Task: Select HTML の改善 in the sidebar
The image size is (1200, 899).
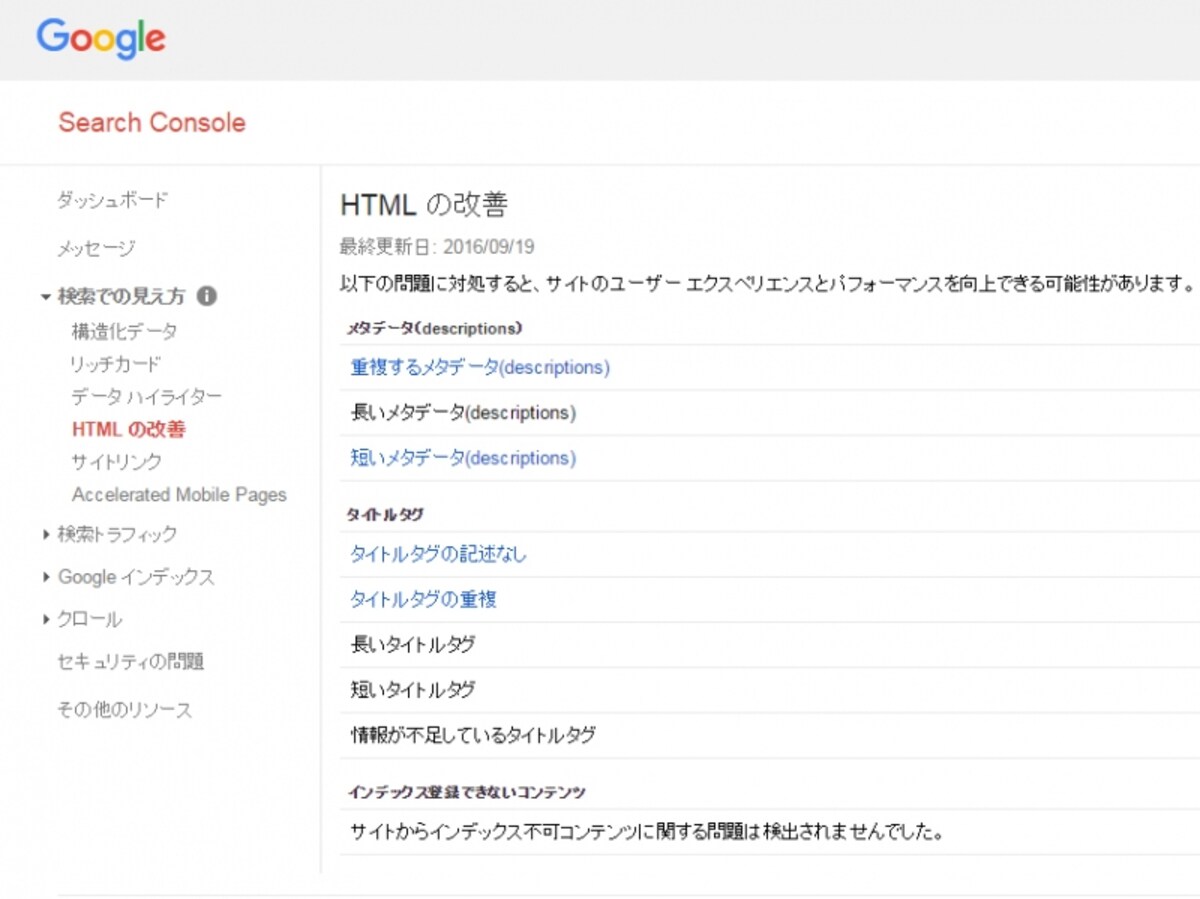Action: pyautogui.click(x=129, y=430)
